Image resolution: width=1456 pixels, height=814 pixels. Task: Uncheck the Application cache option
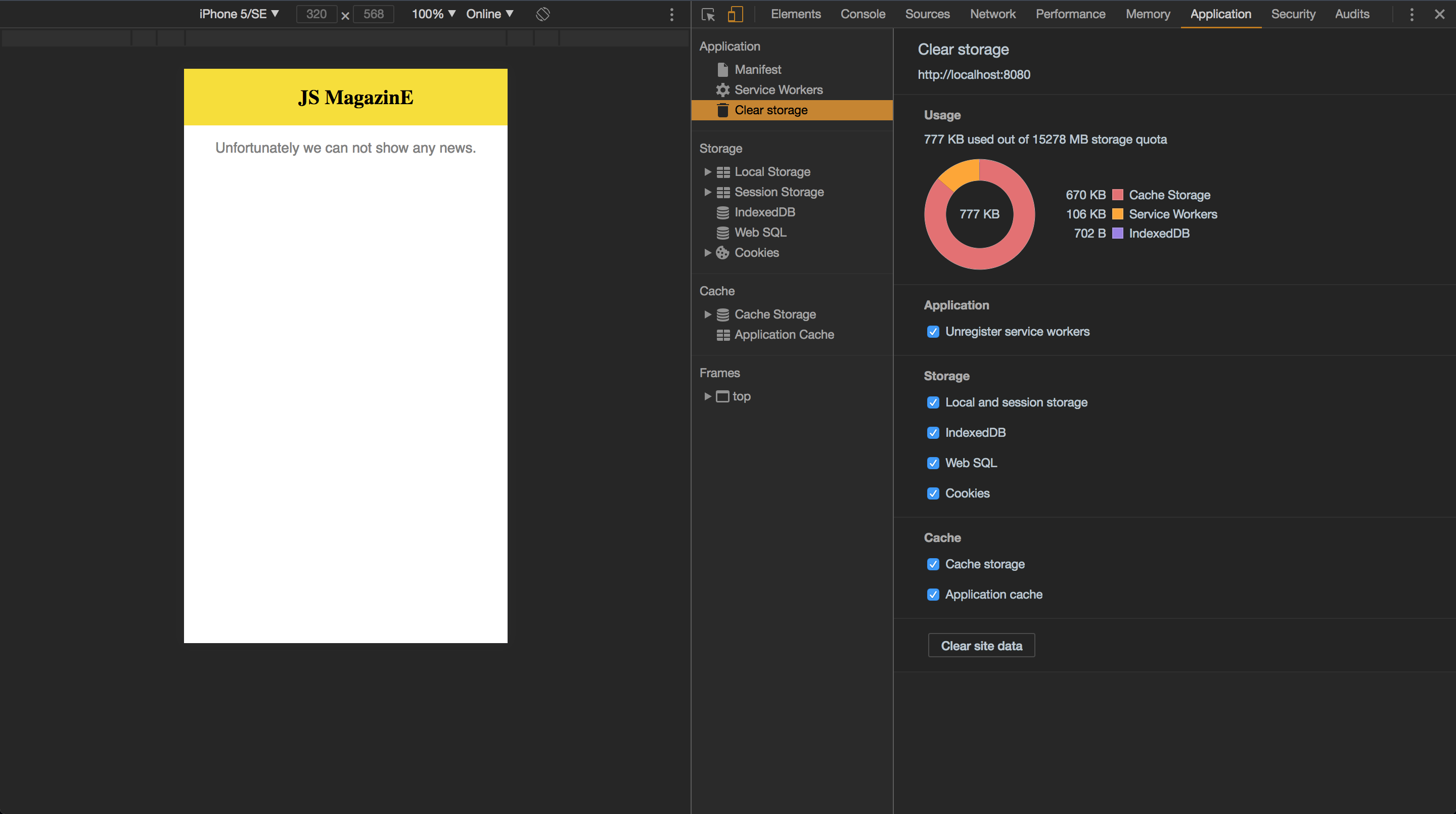point(933,594)
